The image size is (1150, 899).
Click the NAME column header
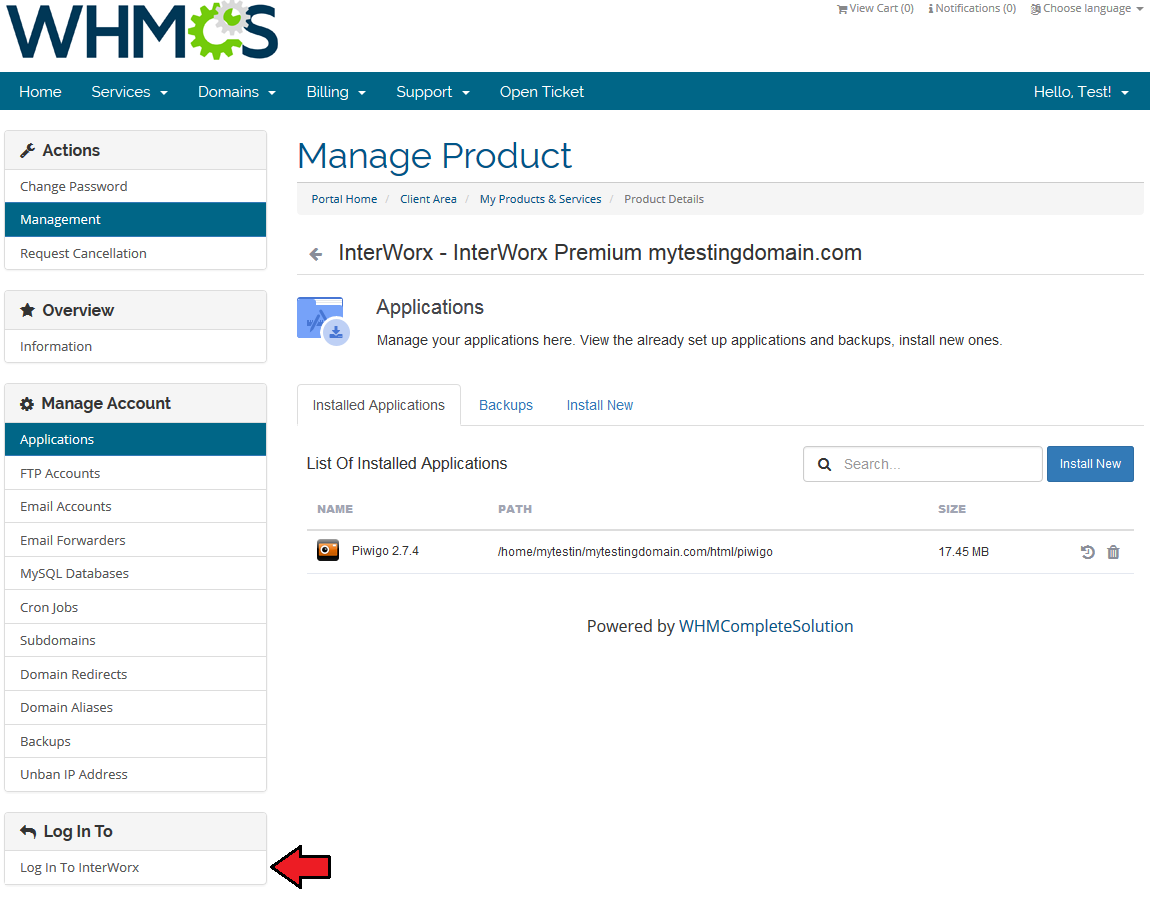tap(335, 509)
